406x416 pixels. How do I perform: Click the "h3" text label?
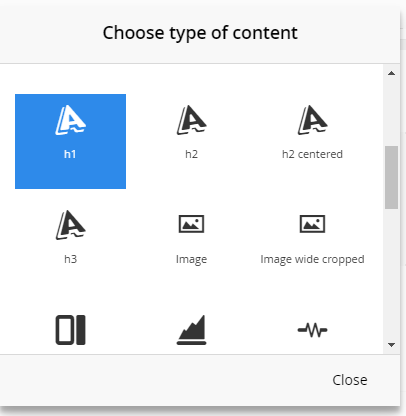(70, 259)
